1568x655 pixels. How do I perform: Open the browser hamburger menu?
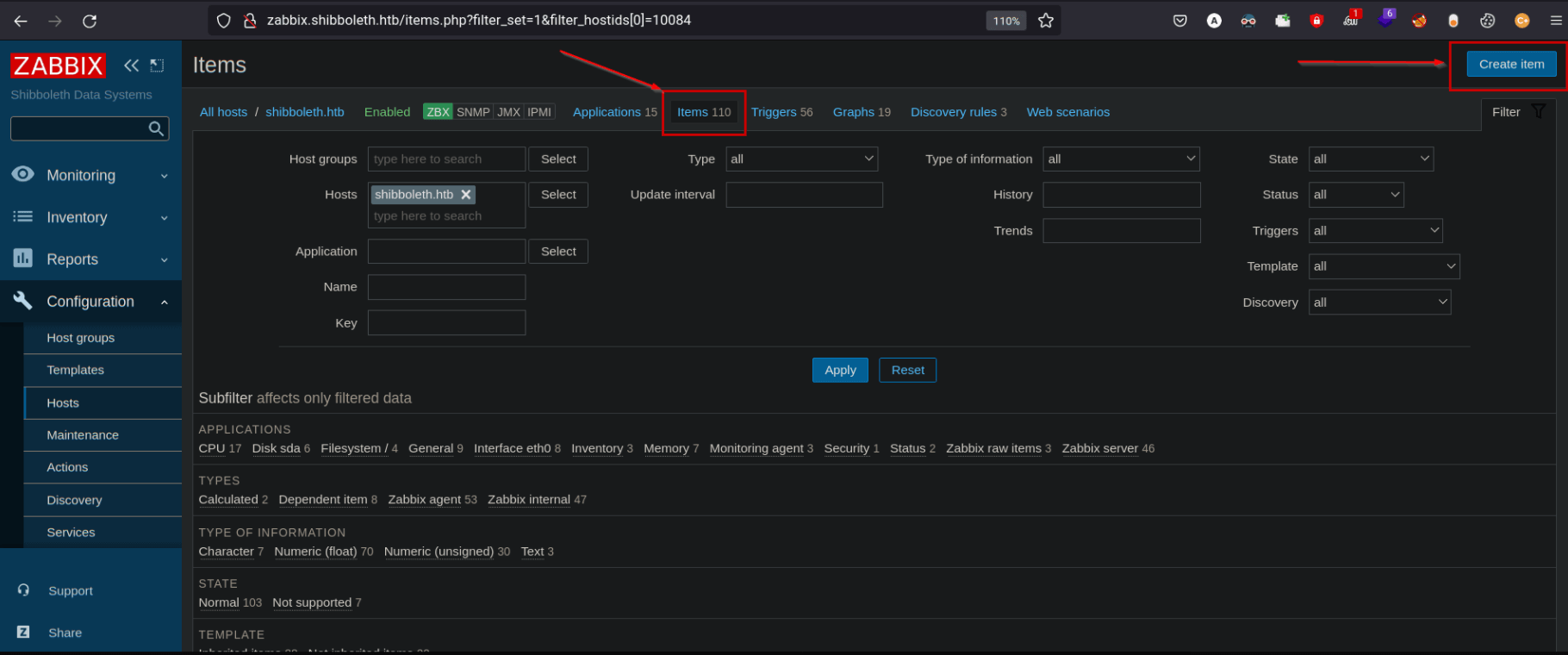point(1556,21)
